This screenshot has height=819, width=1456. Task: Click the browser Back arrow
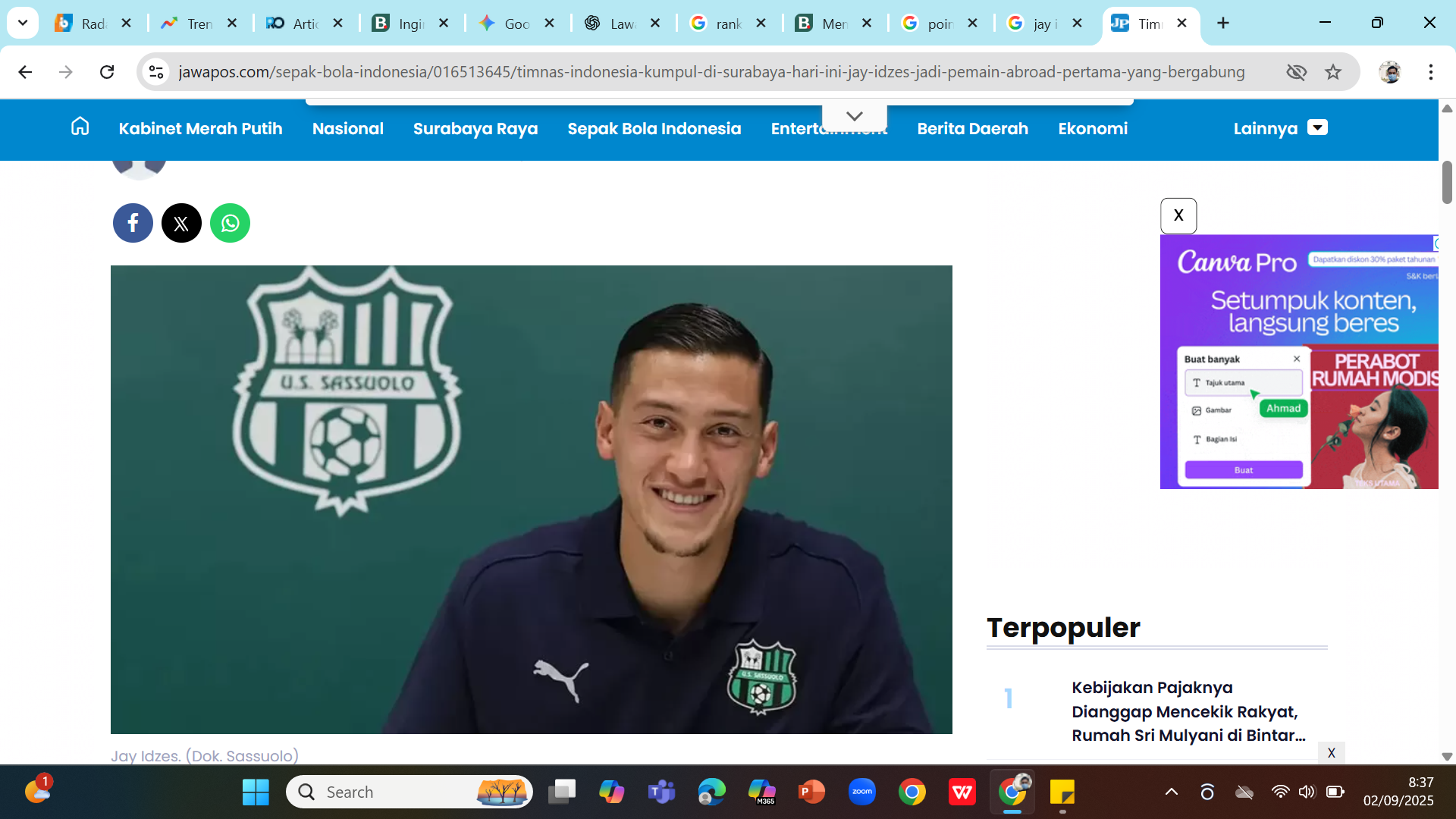[x=25, y=72]
